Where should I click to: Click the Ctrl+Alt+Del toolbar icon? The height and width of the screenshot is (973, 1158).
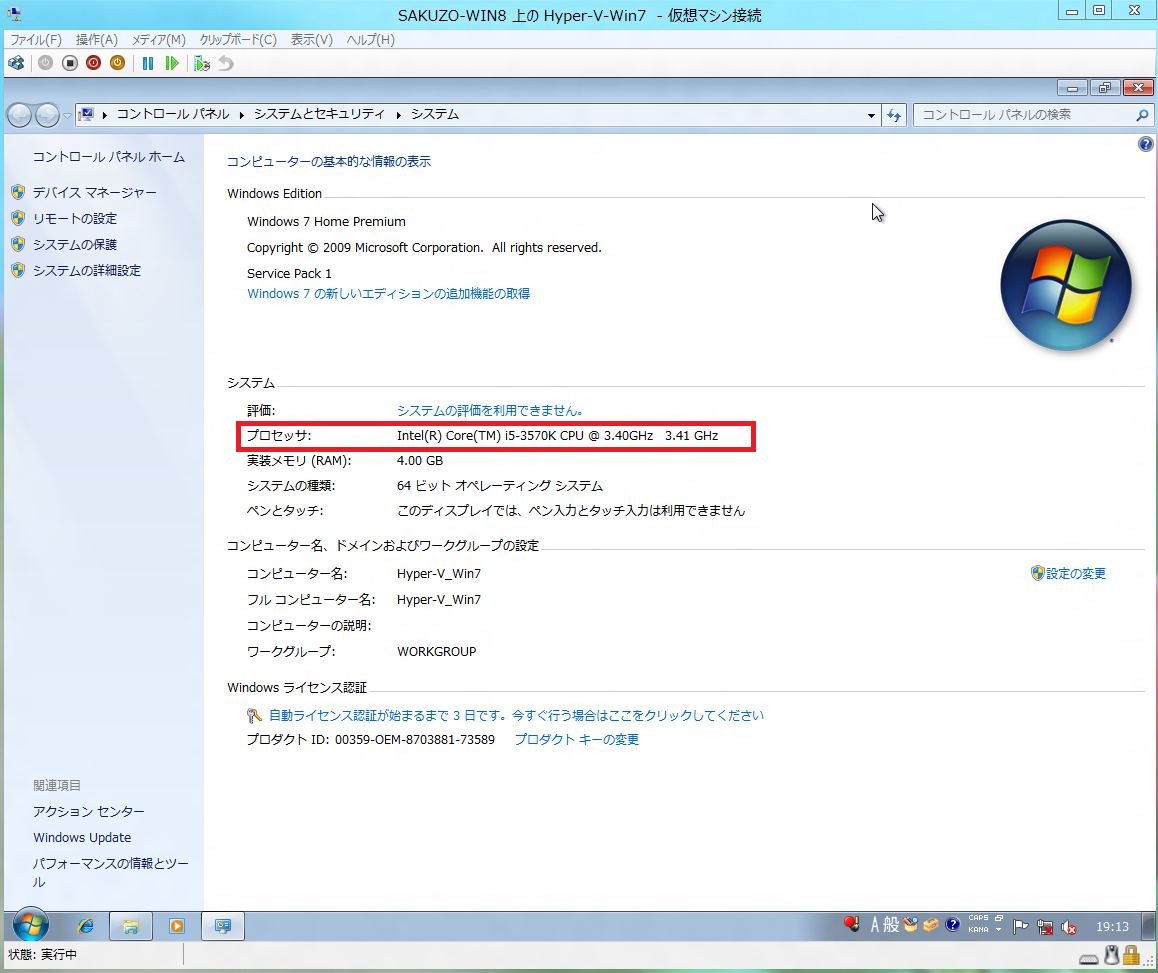tap(16, 64)
